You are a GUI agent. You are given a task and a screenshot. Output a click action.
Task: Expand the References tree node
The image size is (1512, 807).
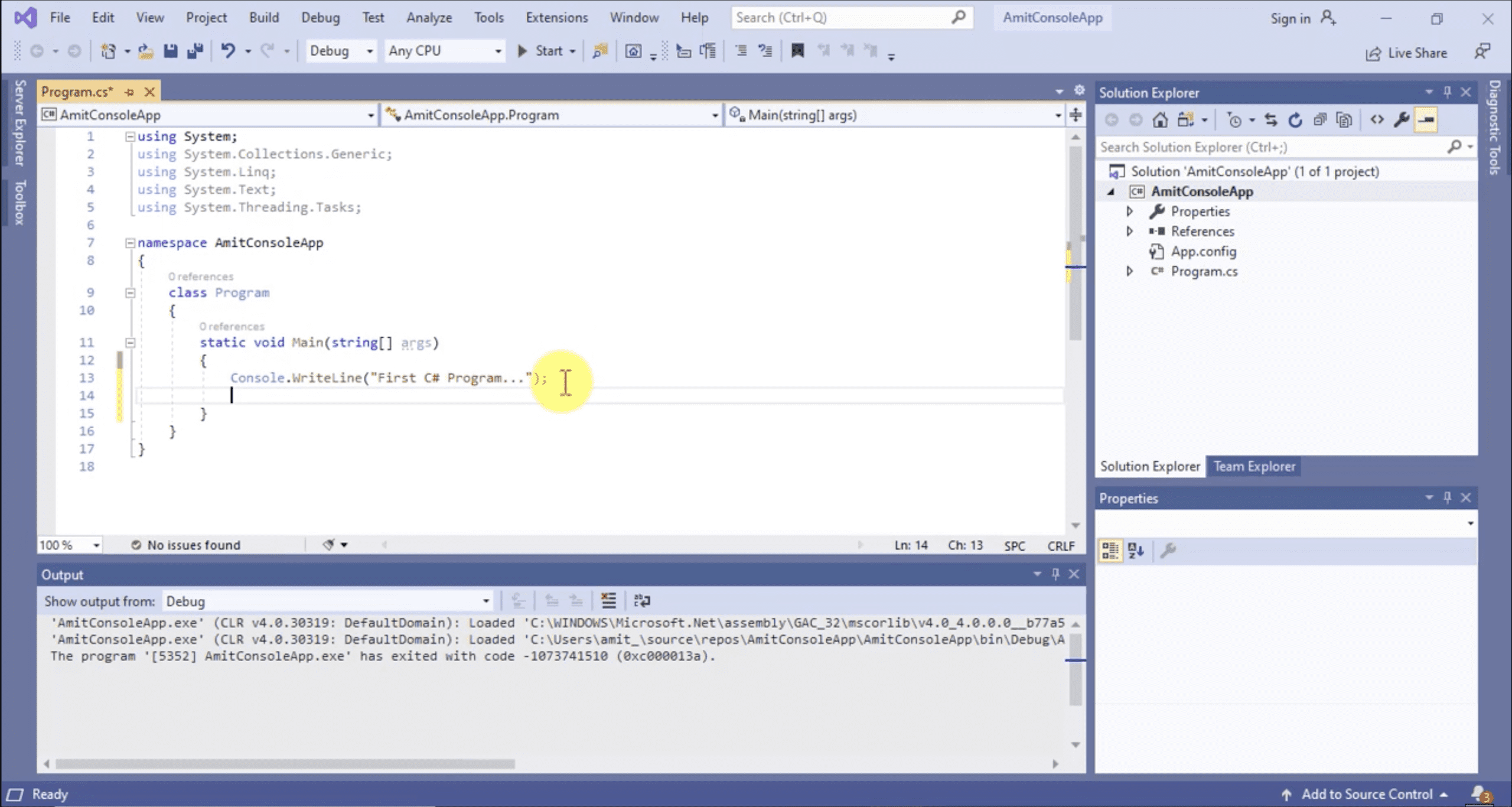[1129, 232]
